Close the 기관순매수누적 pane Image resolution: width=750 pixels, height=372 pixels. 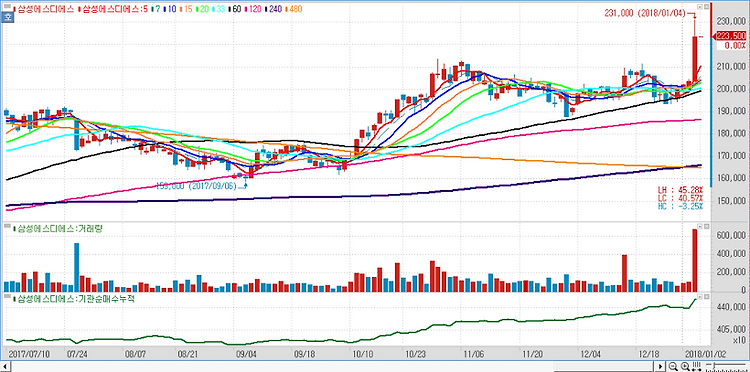pyautogui.click(x=706, y=296)
